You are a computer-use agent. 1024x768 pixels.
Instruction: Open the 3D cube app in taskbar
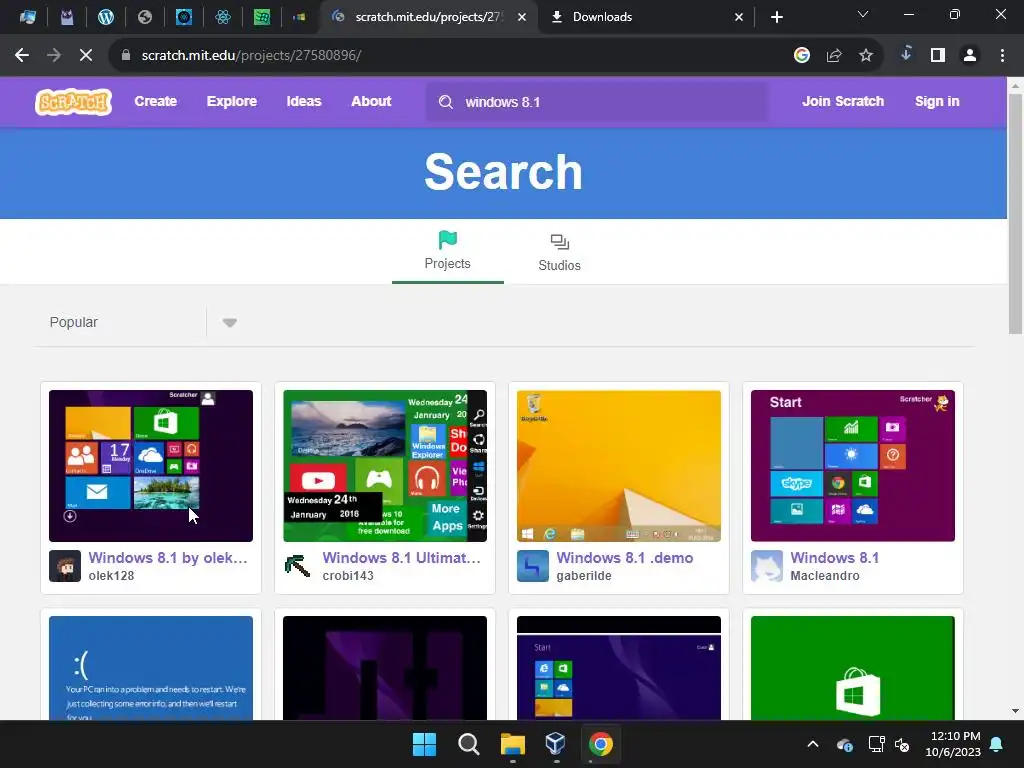tap(556, 744)
